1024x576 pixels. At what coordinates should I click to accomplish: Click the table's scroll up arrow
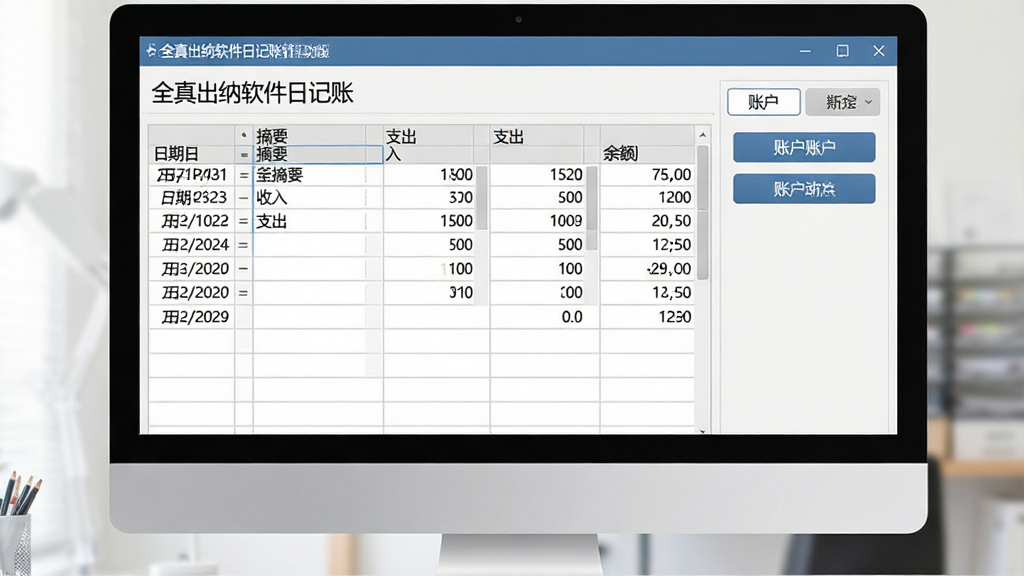[703, 135]
